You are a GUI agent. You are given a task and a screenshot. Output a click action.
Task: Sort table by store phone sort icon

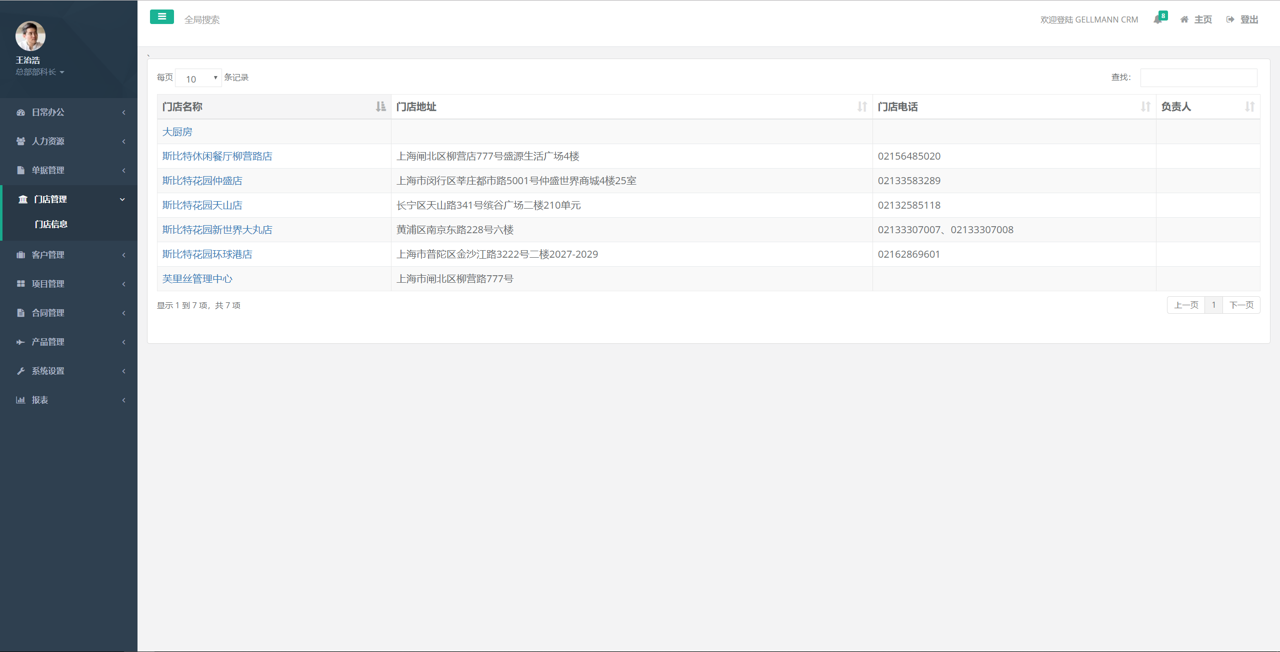point(1145,107)
